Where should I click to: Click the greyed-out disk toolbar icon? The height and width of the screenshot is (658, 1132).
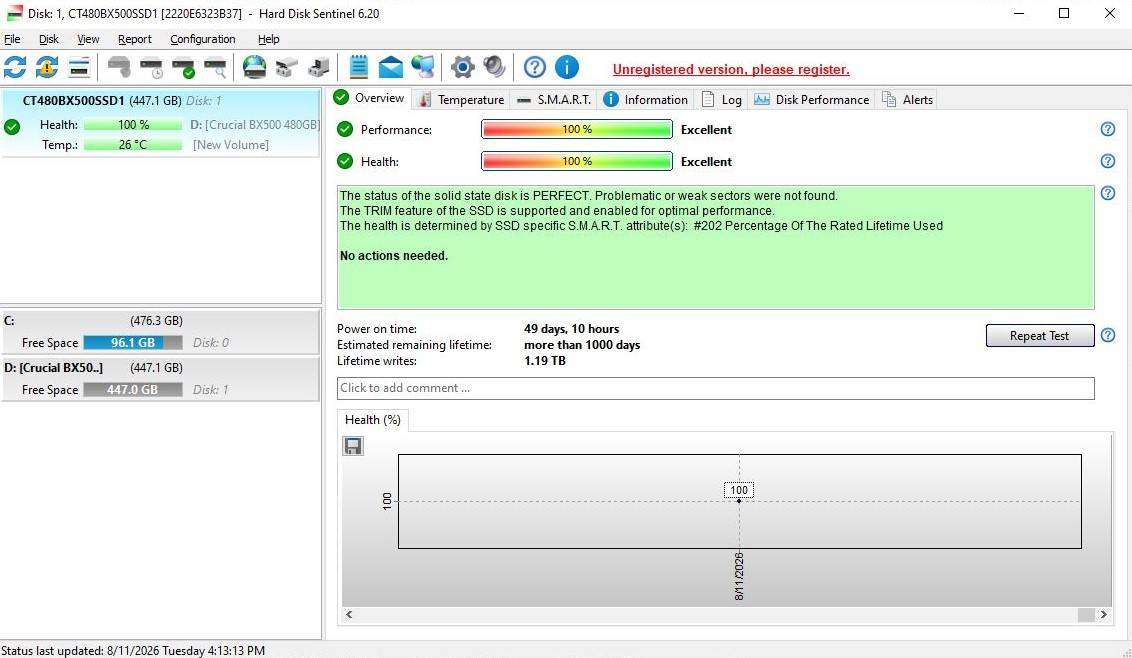pos(119,67)
